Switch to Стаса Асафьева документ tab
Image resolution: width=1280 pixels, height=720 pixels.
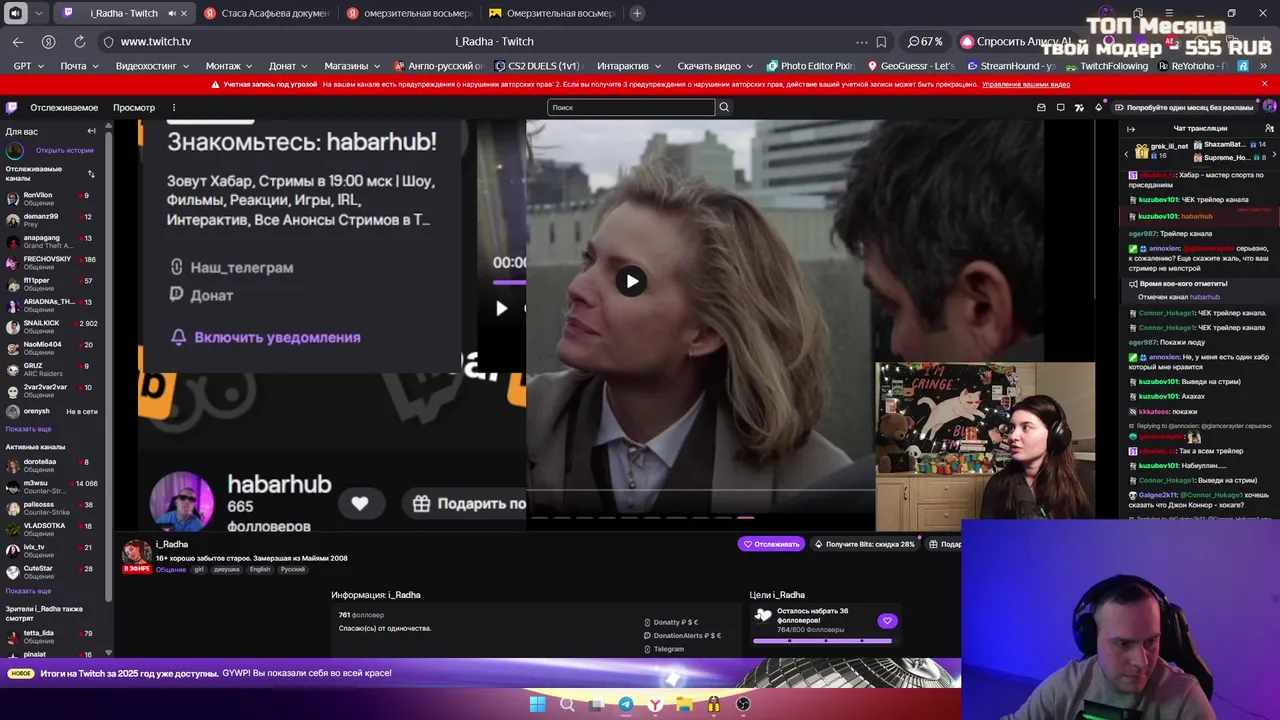click(266, 13)
